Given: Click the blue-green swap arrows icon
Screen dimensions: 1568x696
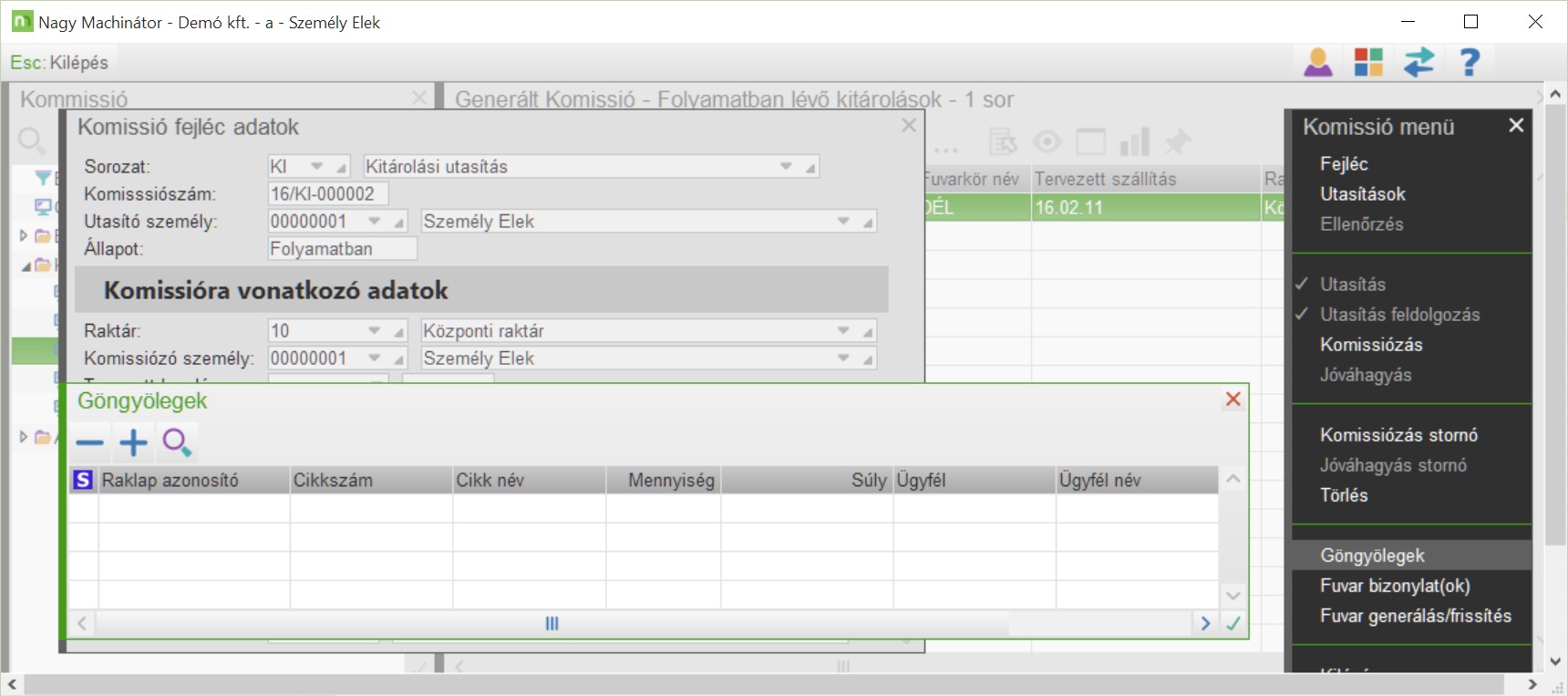Looking at the screenshot, I should click(x=1419, y=62).
